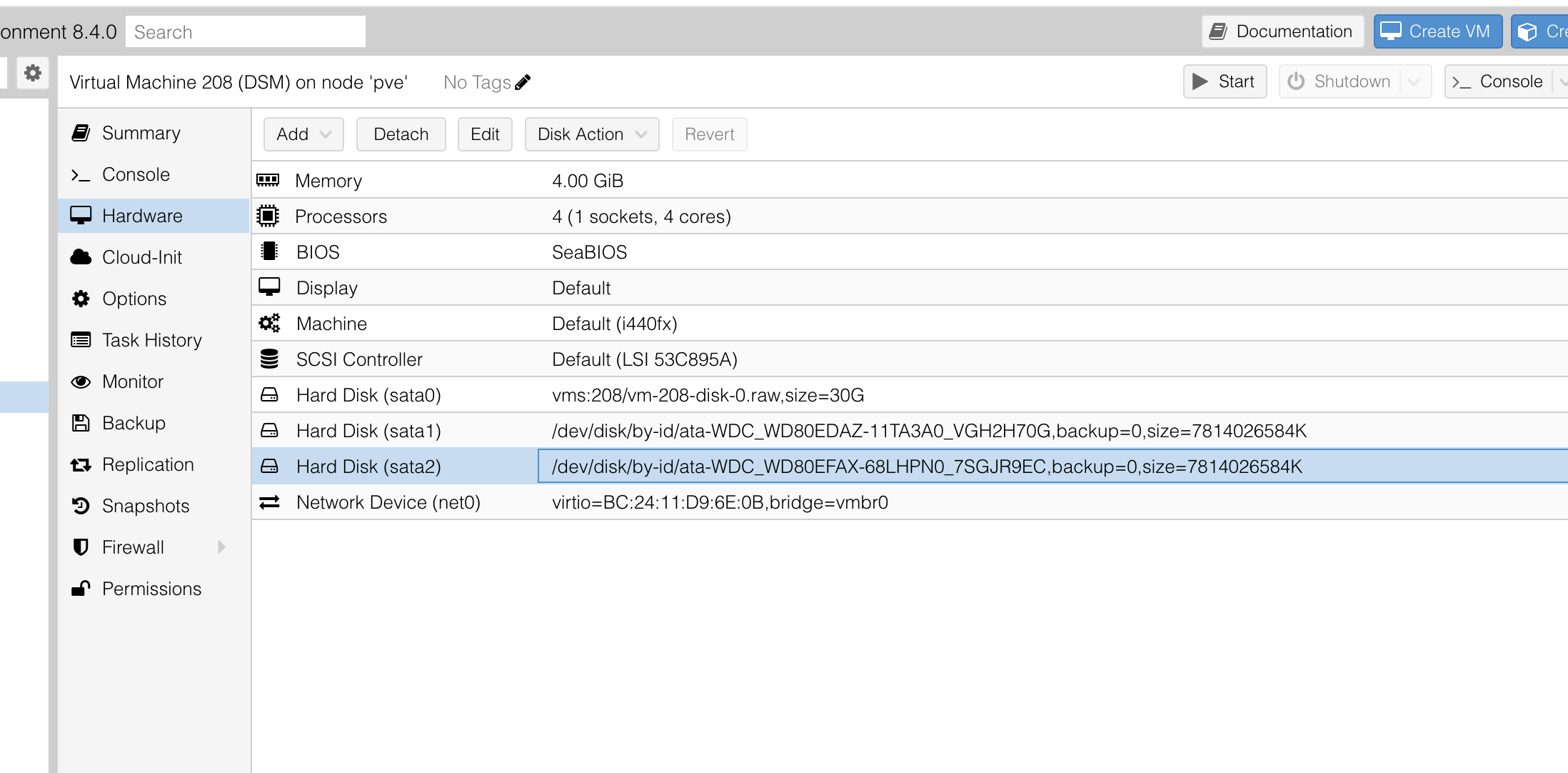Click the SCSI Controller database icon

[x=269, y=359]
